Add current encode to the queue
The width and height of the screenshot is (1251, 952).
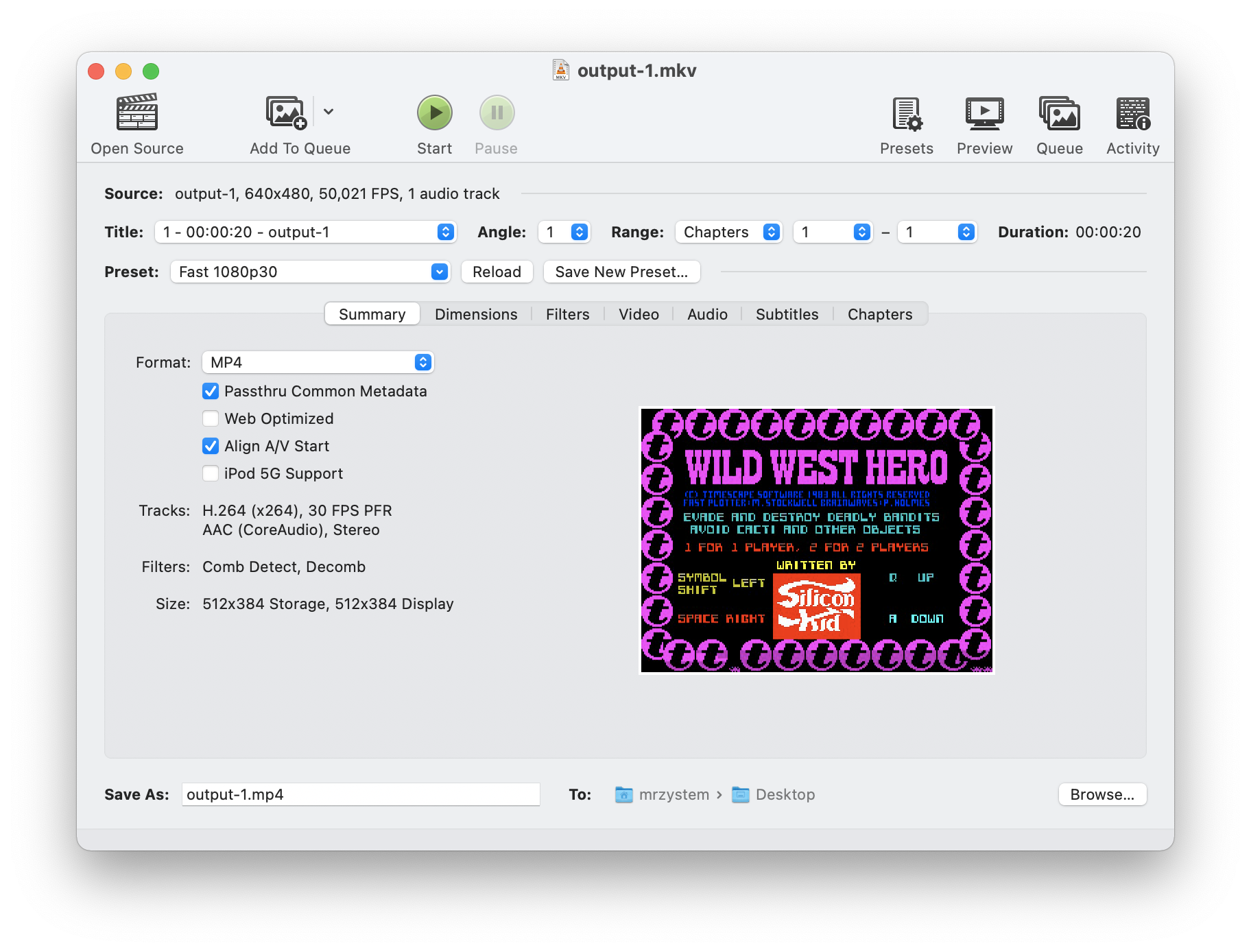click(284, 123)
